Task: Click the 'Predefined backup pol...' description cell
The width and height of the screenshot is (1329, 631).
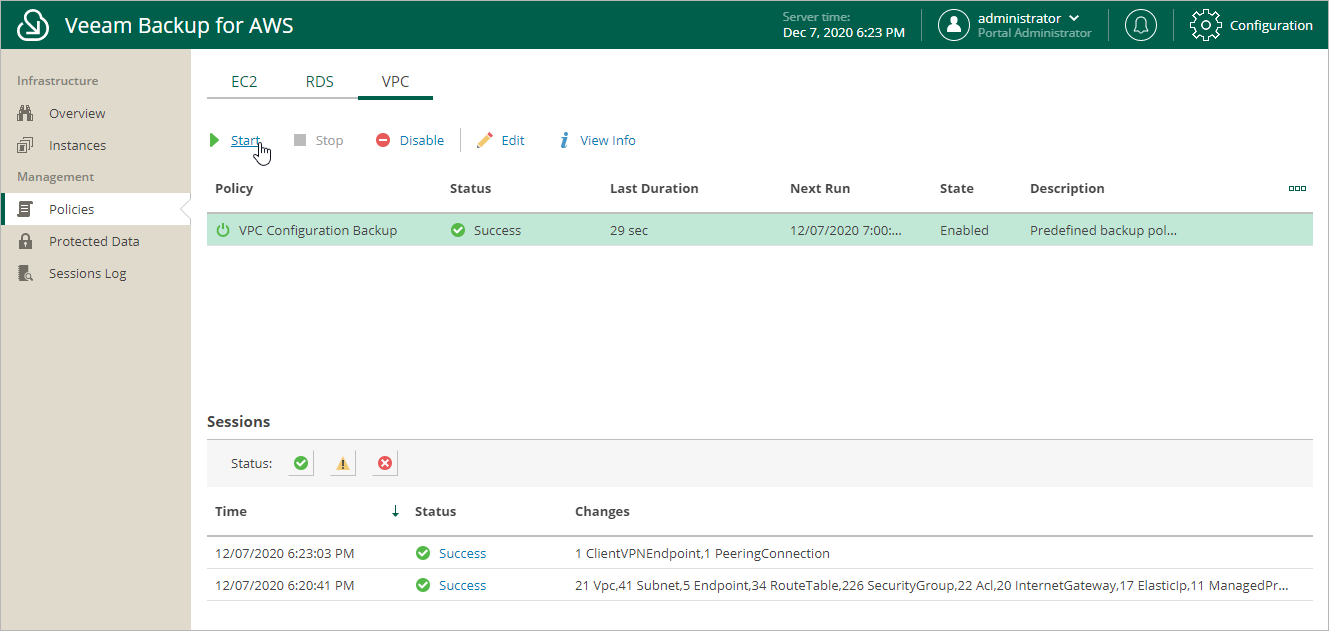Action: [x=1103, y=230]
